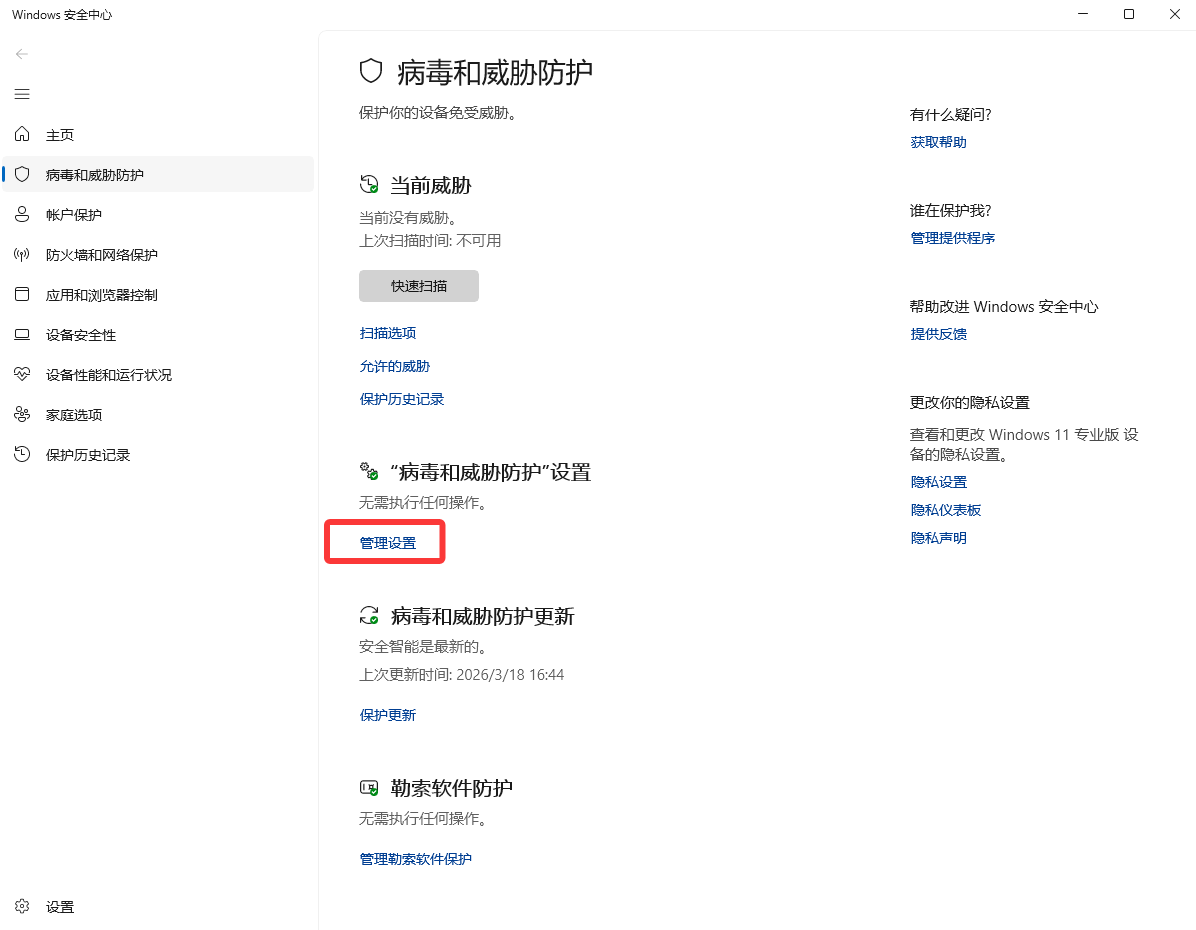Click the 病毒和威胁防护 page heading
The height and width of the screenshot is (930, 1196).
494,72
